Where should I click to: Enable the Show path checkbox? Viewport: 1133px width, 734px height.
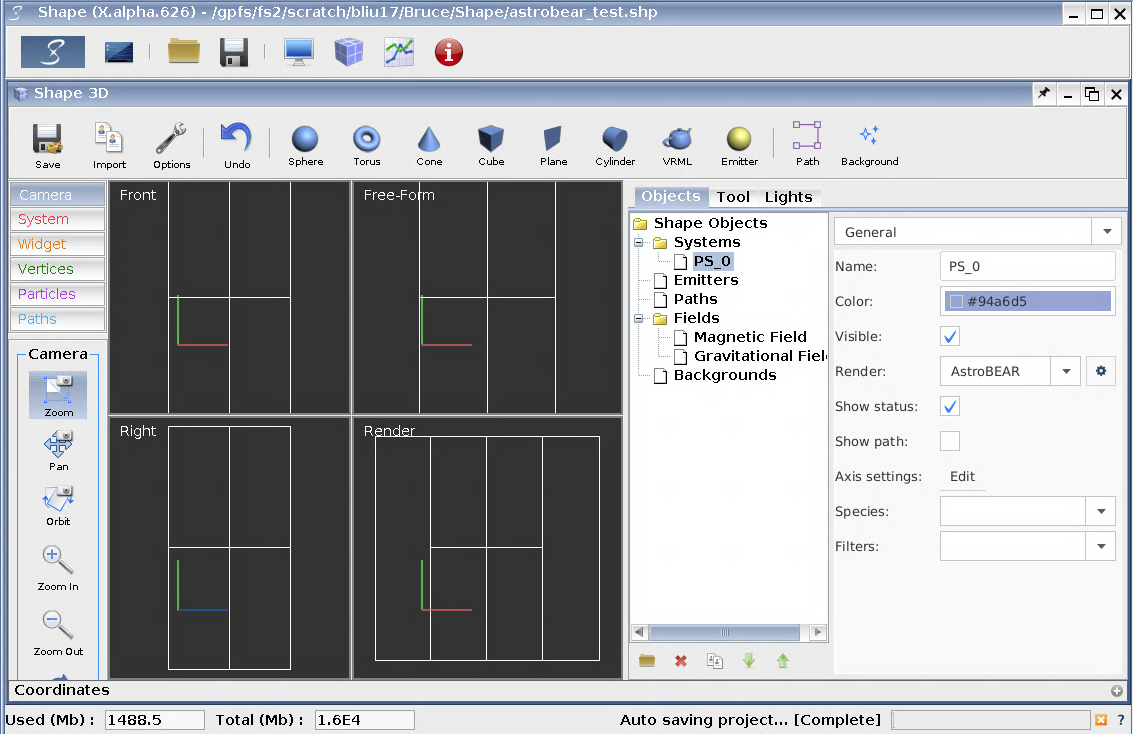[949, 441]
